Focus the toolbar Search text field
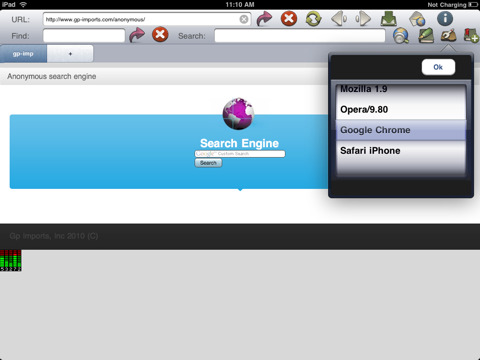The width and height of the screenshot is (480, 360). 300,36
